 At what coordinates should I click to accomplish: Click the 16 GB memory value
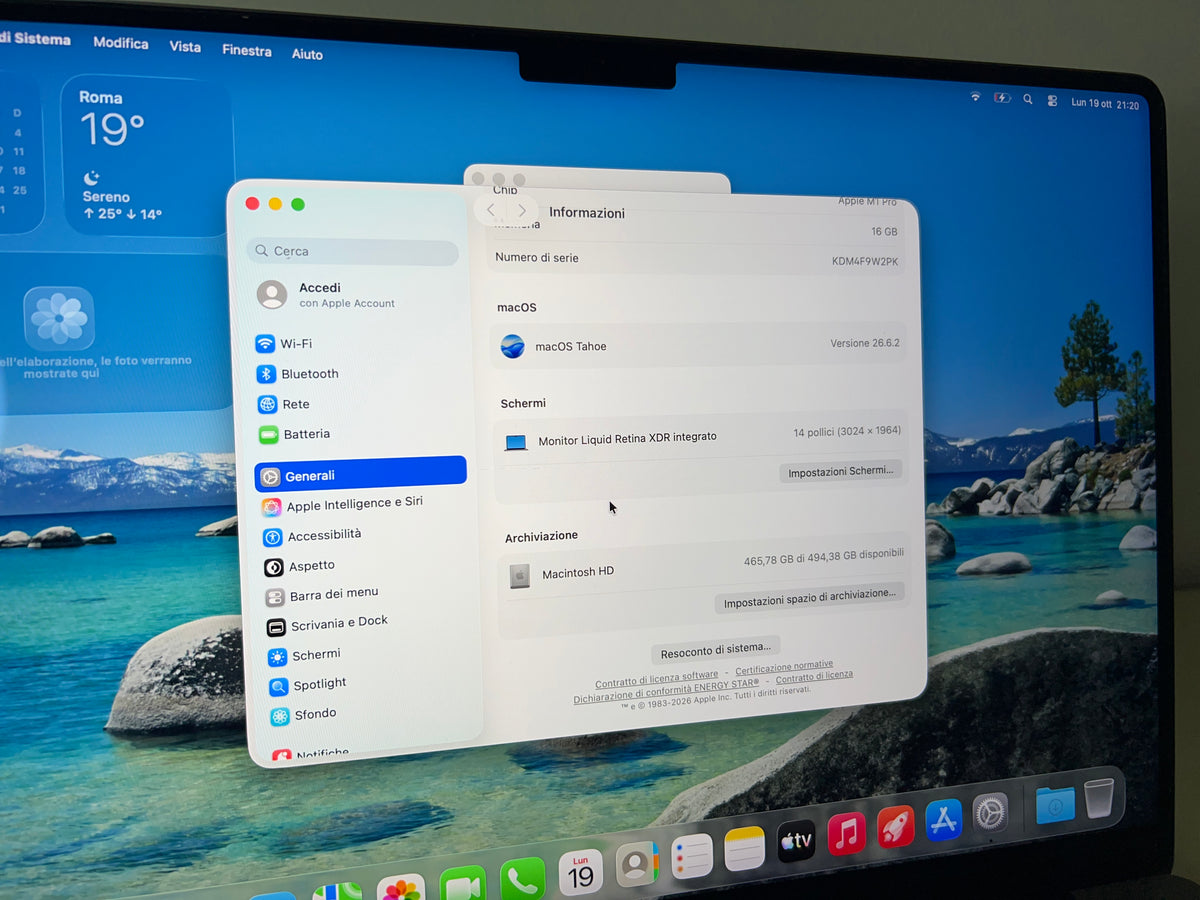(x=884, y=231)
